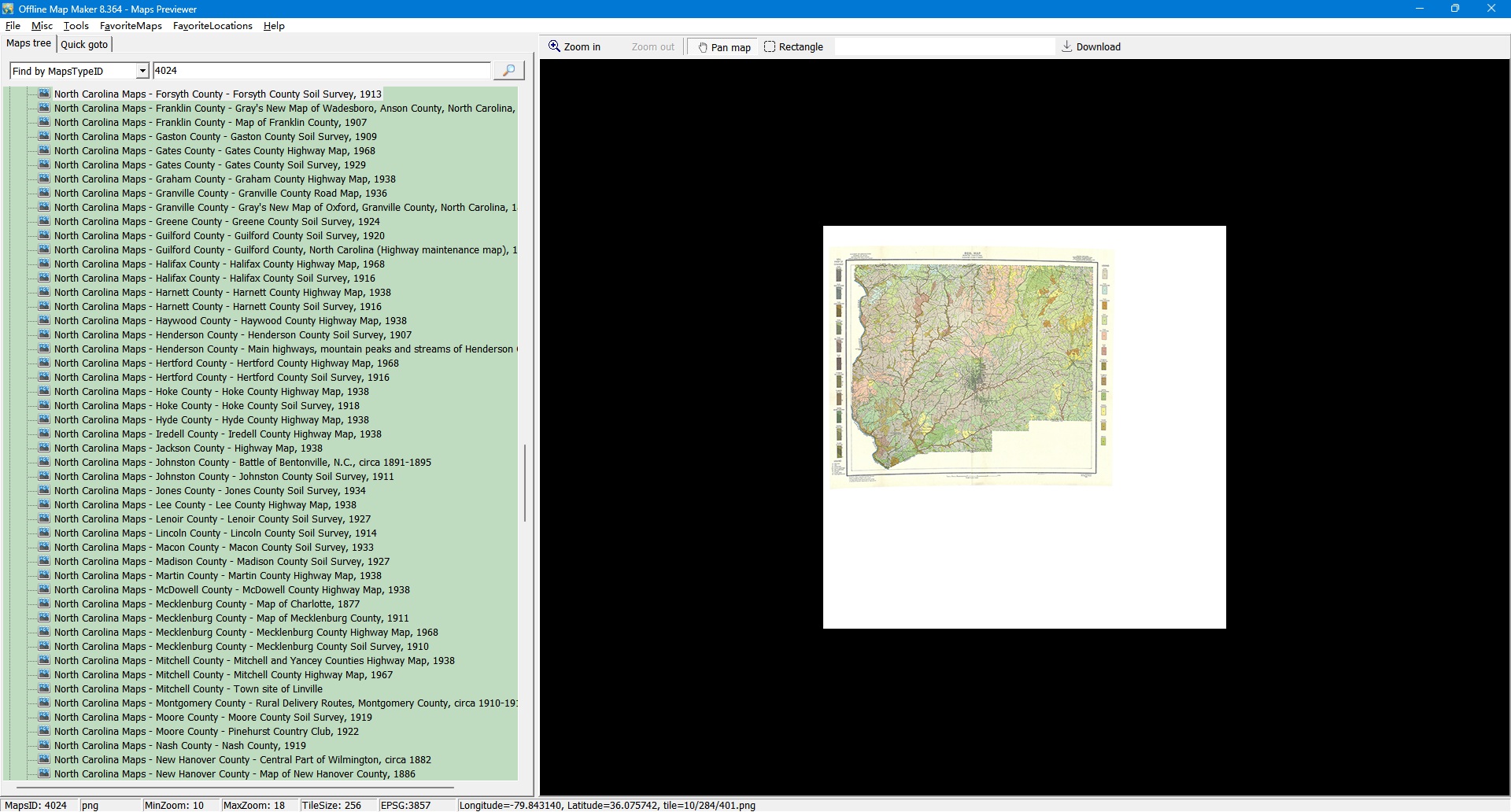Toggle the Rectangle selection mode
1511x812 pixels.
pyautogui.click(x=793, y=47)
